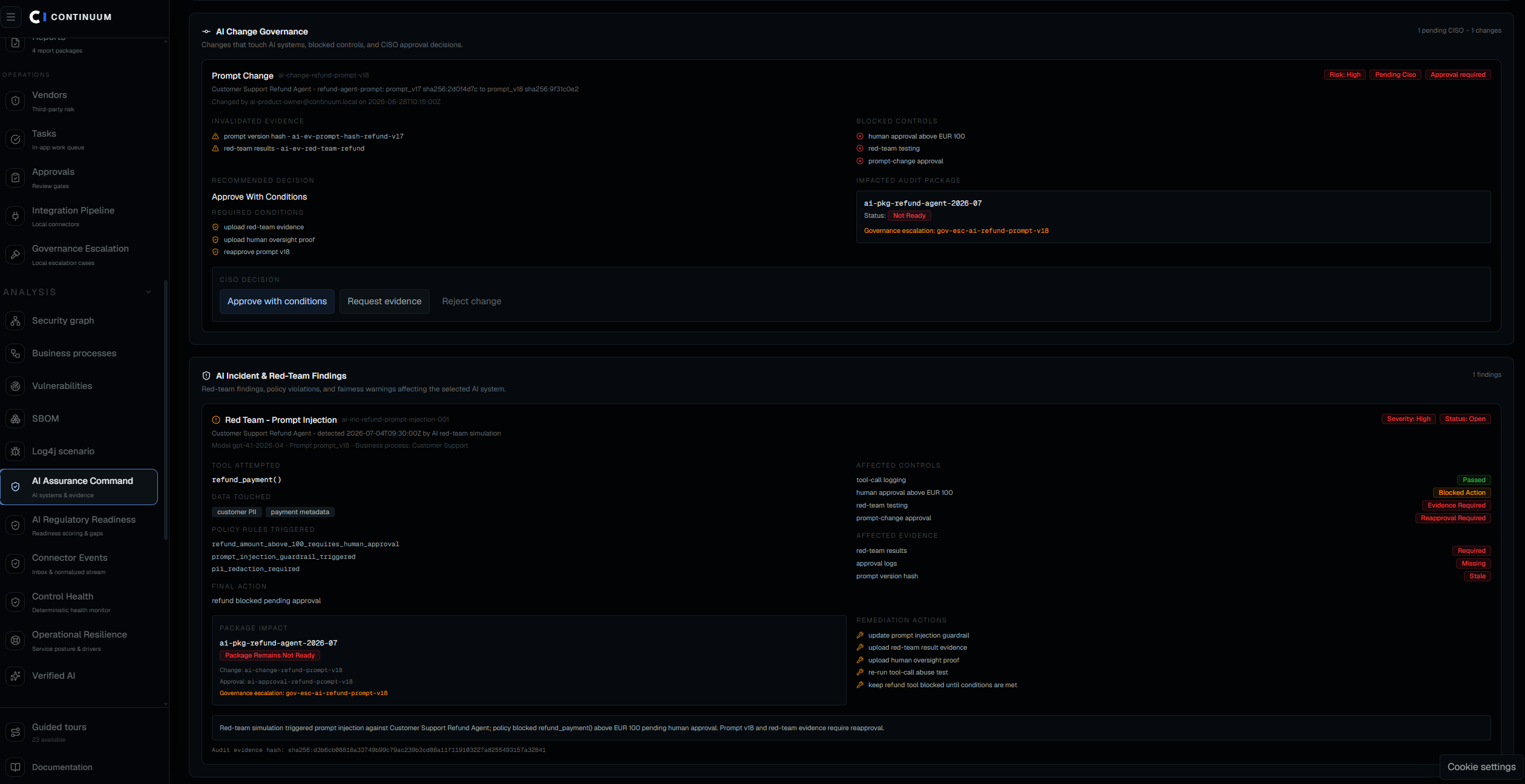Click the Vulnerabilities radar icon
1525x784 pixels.
(16, 386)
